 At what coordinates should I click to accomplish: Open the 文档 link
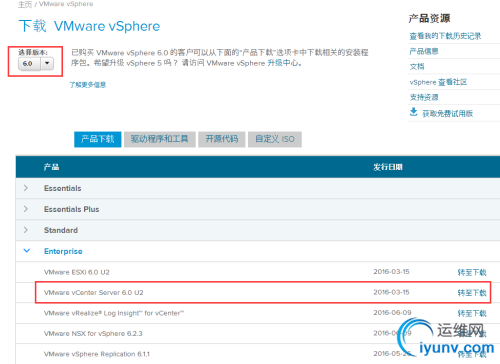tap(417, 67)
